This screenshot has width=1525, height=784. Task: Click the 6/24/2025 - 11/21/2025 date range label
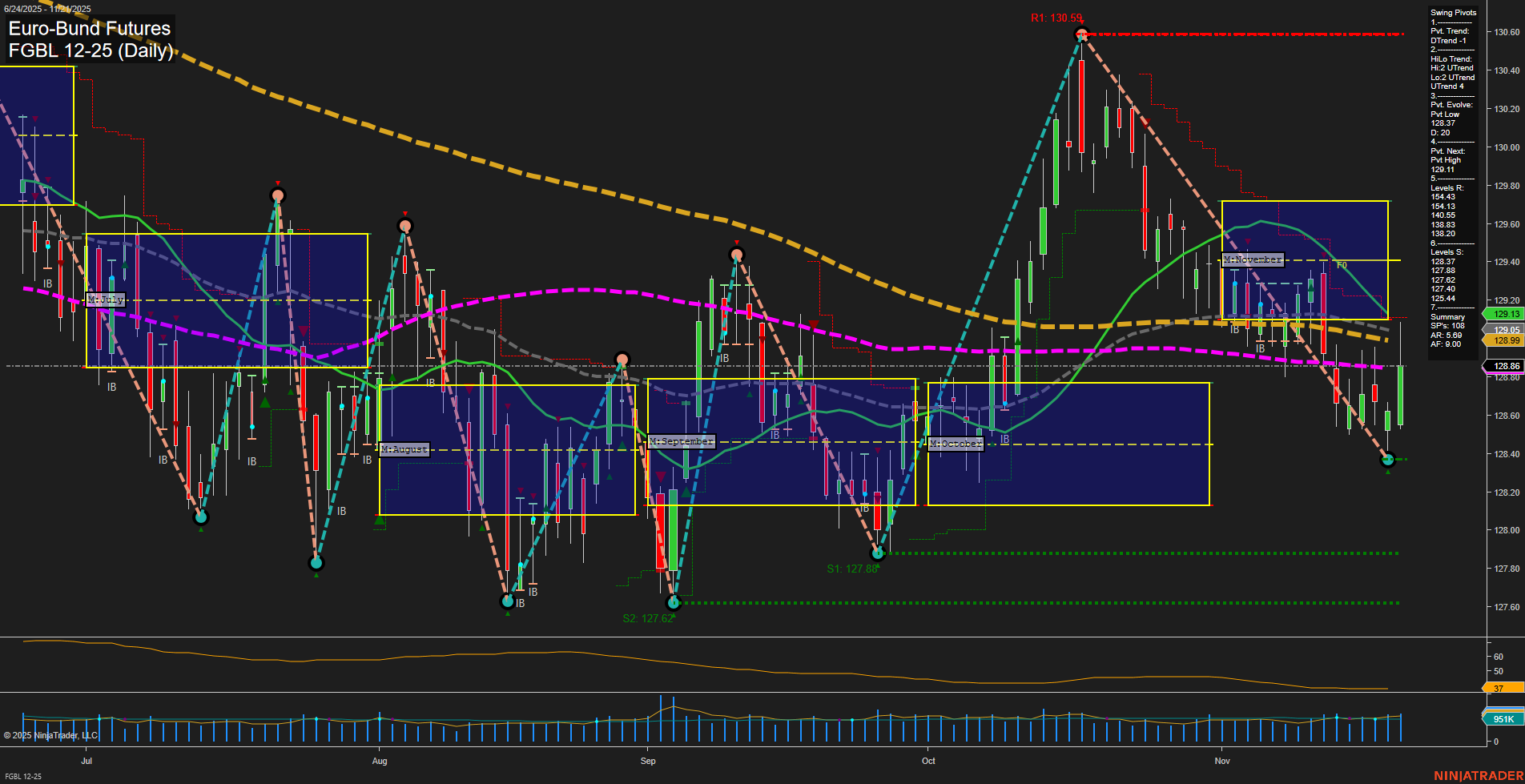[x=47, y=8]
